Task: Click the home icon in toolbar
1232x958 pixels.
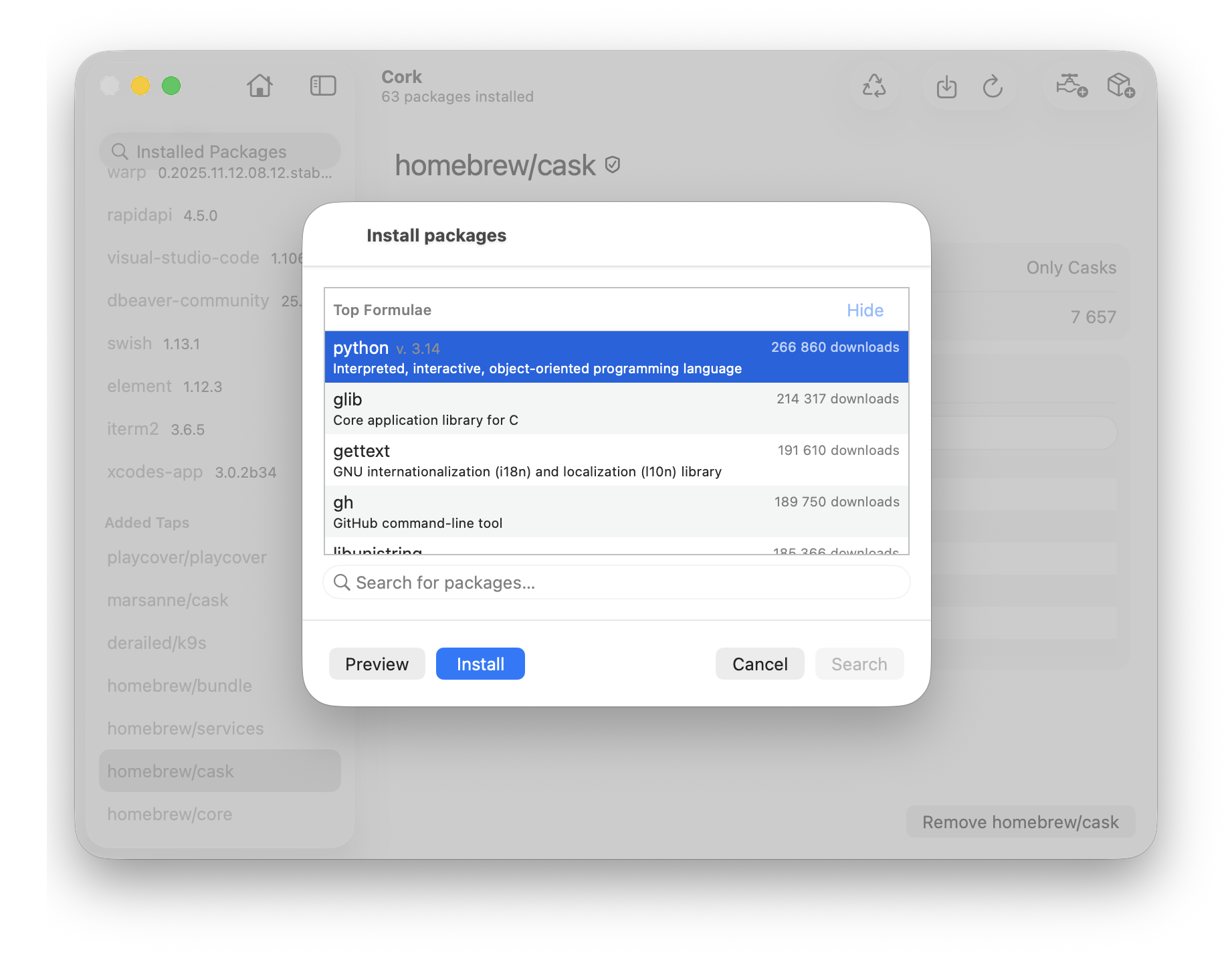Action: (x=260, y=86)
